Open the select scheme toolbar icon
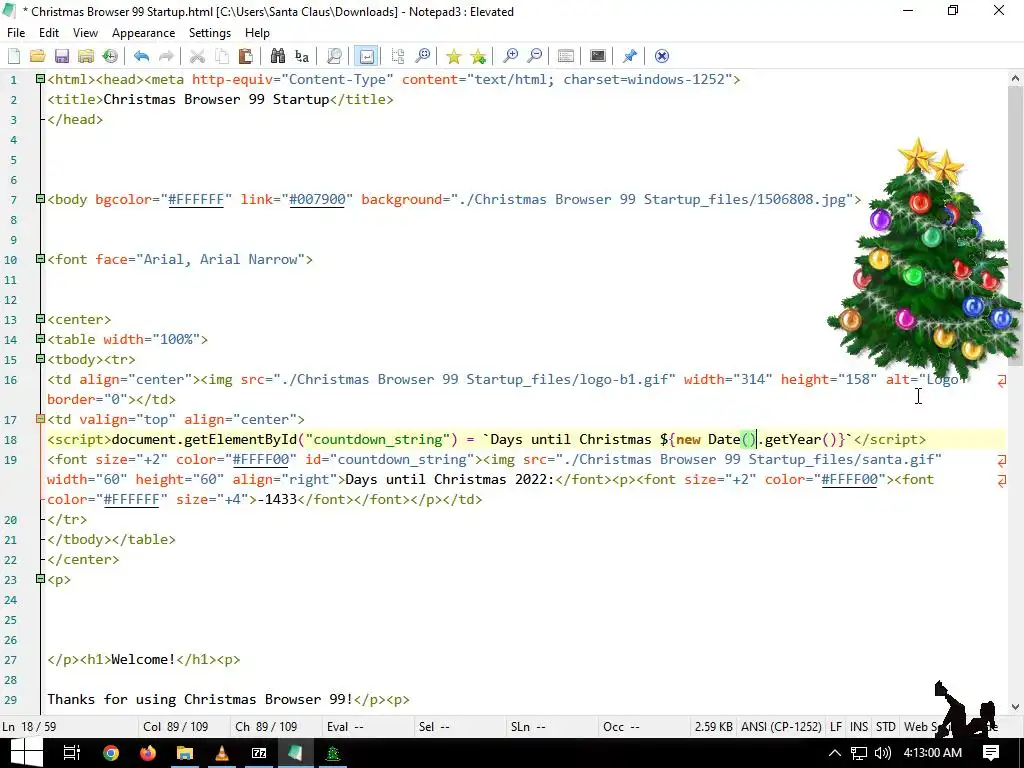Image resolution: width=1024 pixels, height=768 pixels. [x=566, y=56]
